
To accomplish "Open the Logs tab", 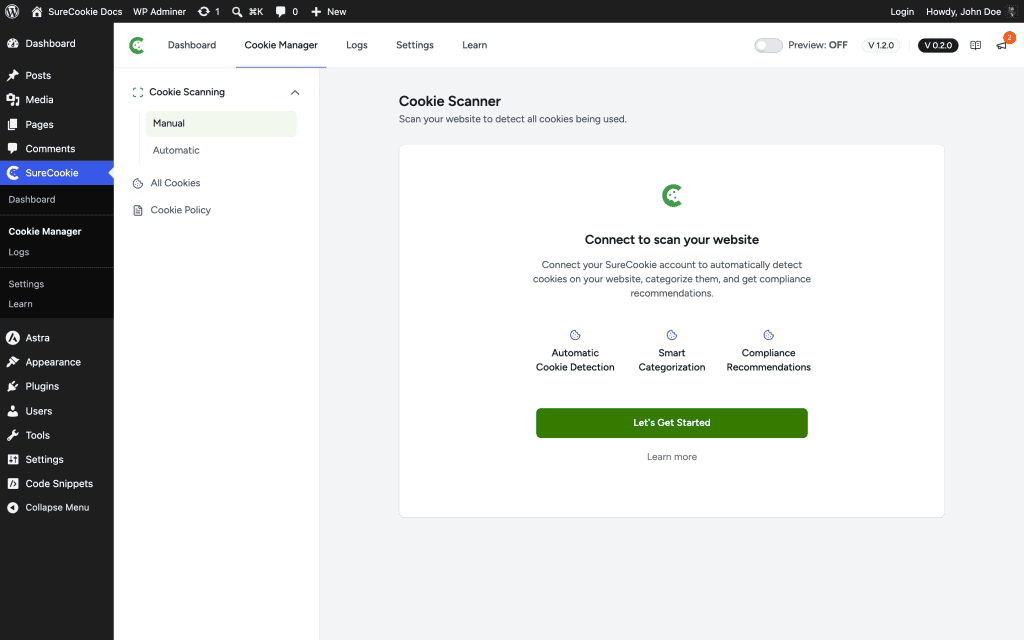I will 357,45.
